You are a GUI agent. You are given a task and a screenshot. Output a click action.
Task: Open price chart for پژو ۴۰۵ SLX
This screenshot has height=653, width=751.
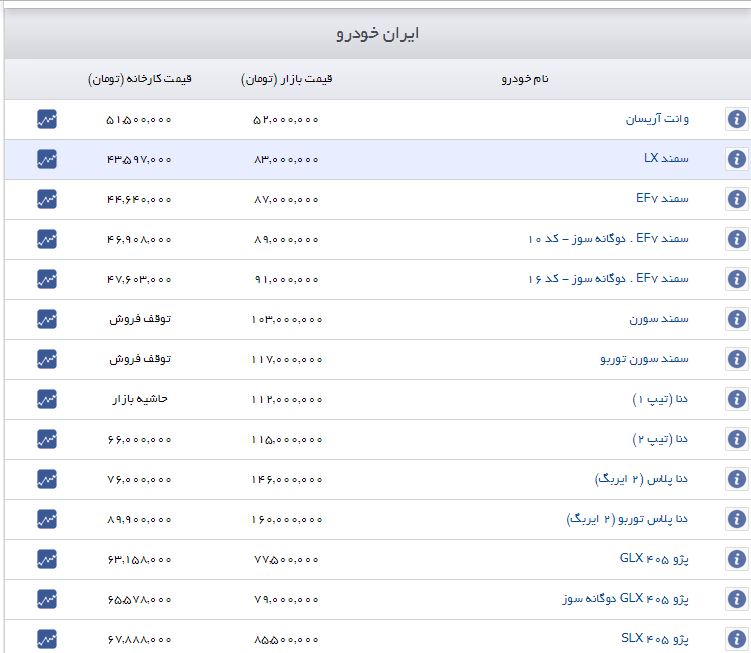[47, 639]
